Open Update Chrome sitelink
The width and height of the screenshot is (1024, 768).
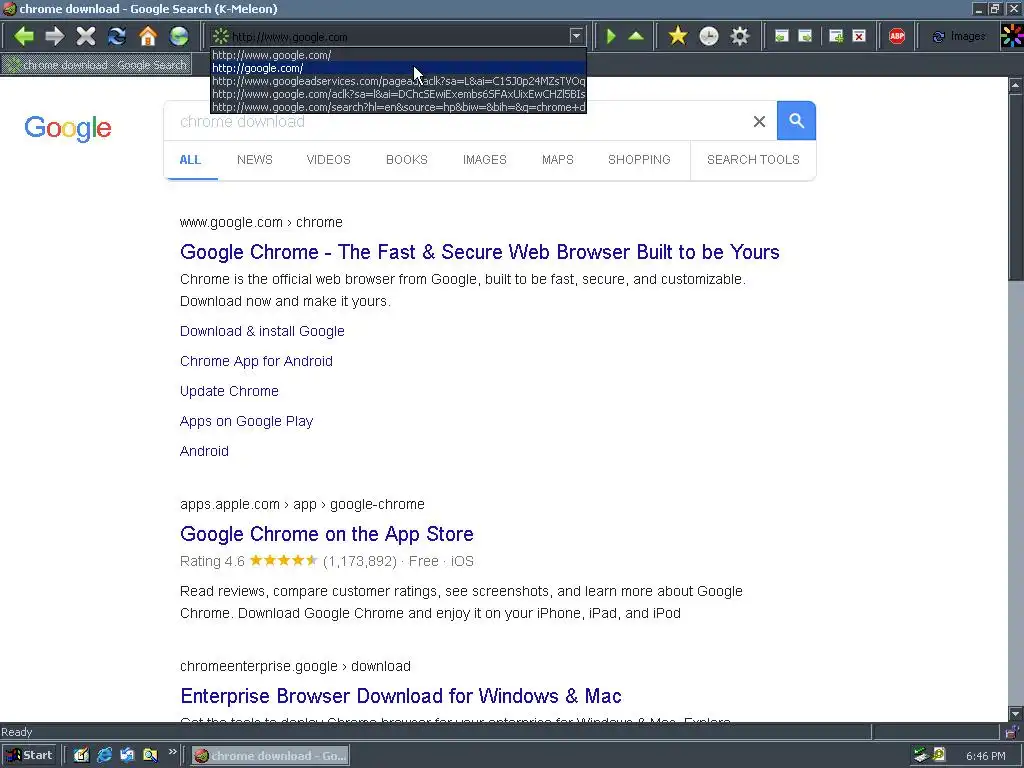click(x=229, y=391)
